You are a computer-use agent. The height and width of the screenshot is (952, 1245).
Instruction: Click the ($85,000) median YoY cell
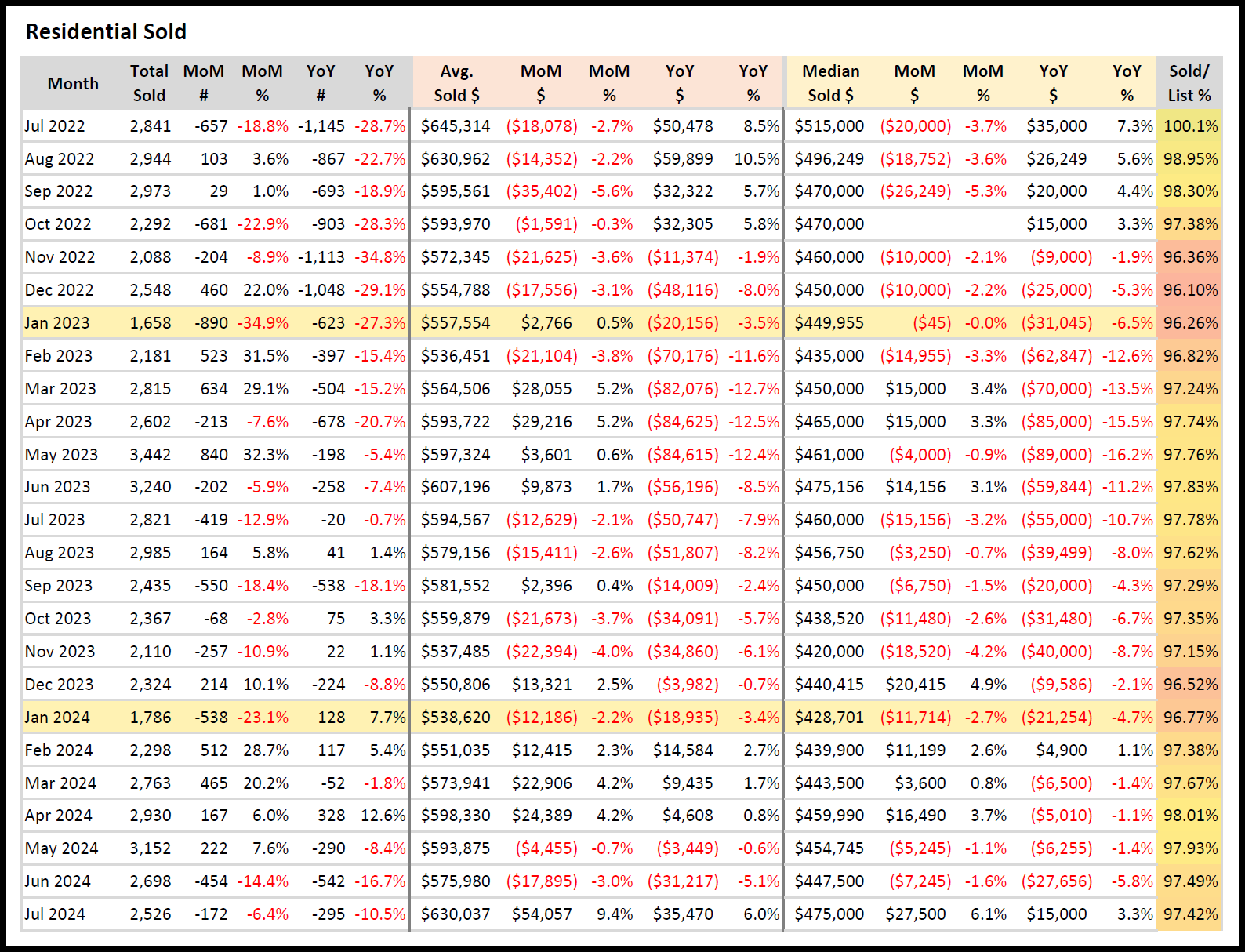coord(1056,422)
